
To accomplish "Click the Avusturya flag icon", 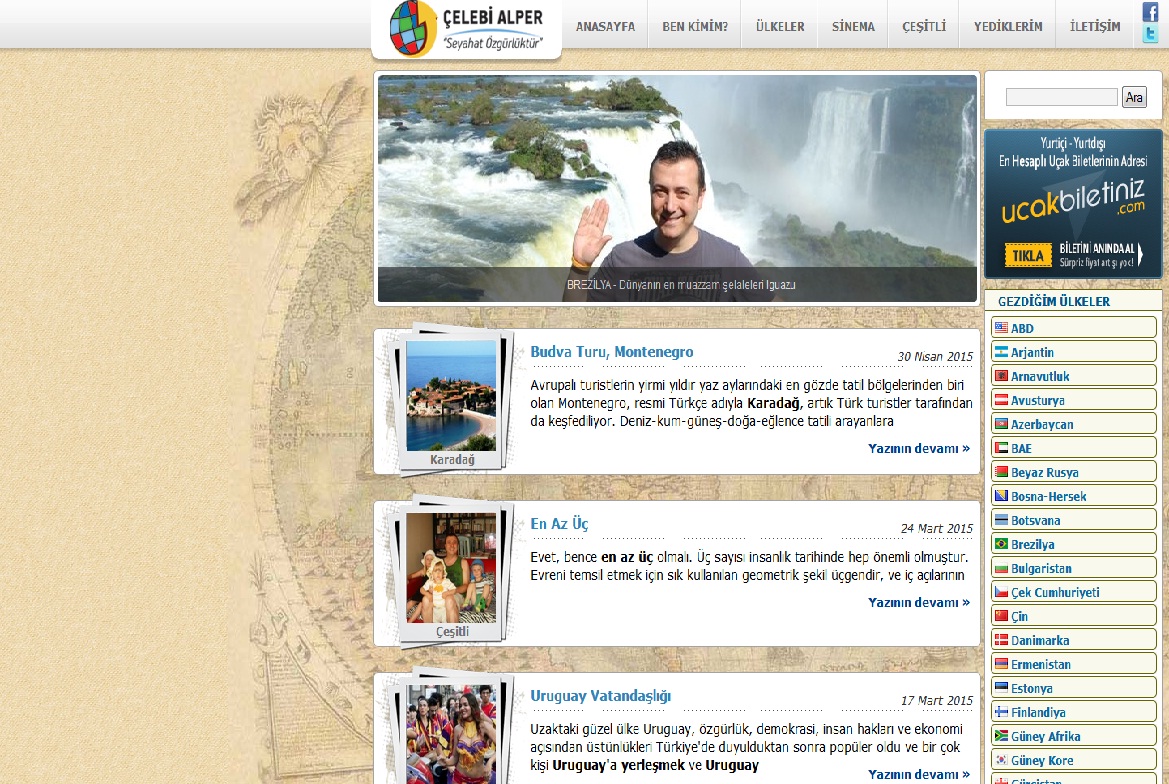I will tap(1001, 399).
